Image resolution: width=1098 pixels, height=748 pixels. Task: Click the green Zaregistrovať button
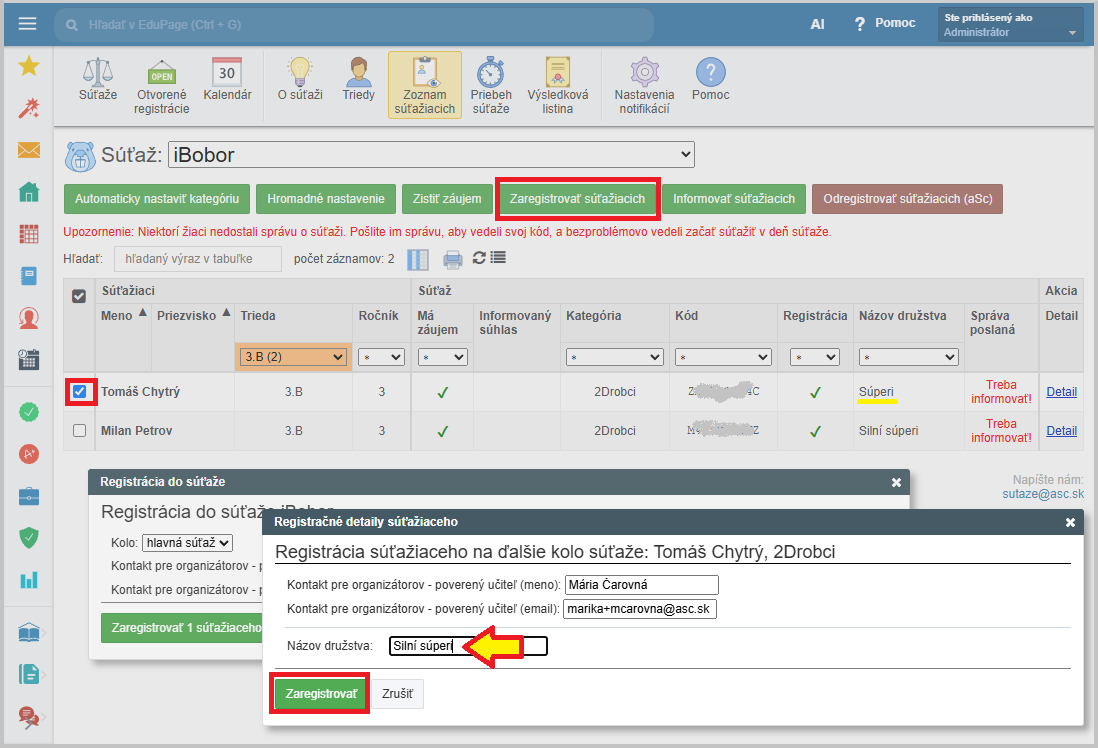pyautogui.click(x=321, y=693)
